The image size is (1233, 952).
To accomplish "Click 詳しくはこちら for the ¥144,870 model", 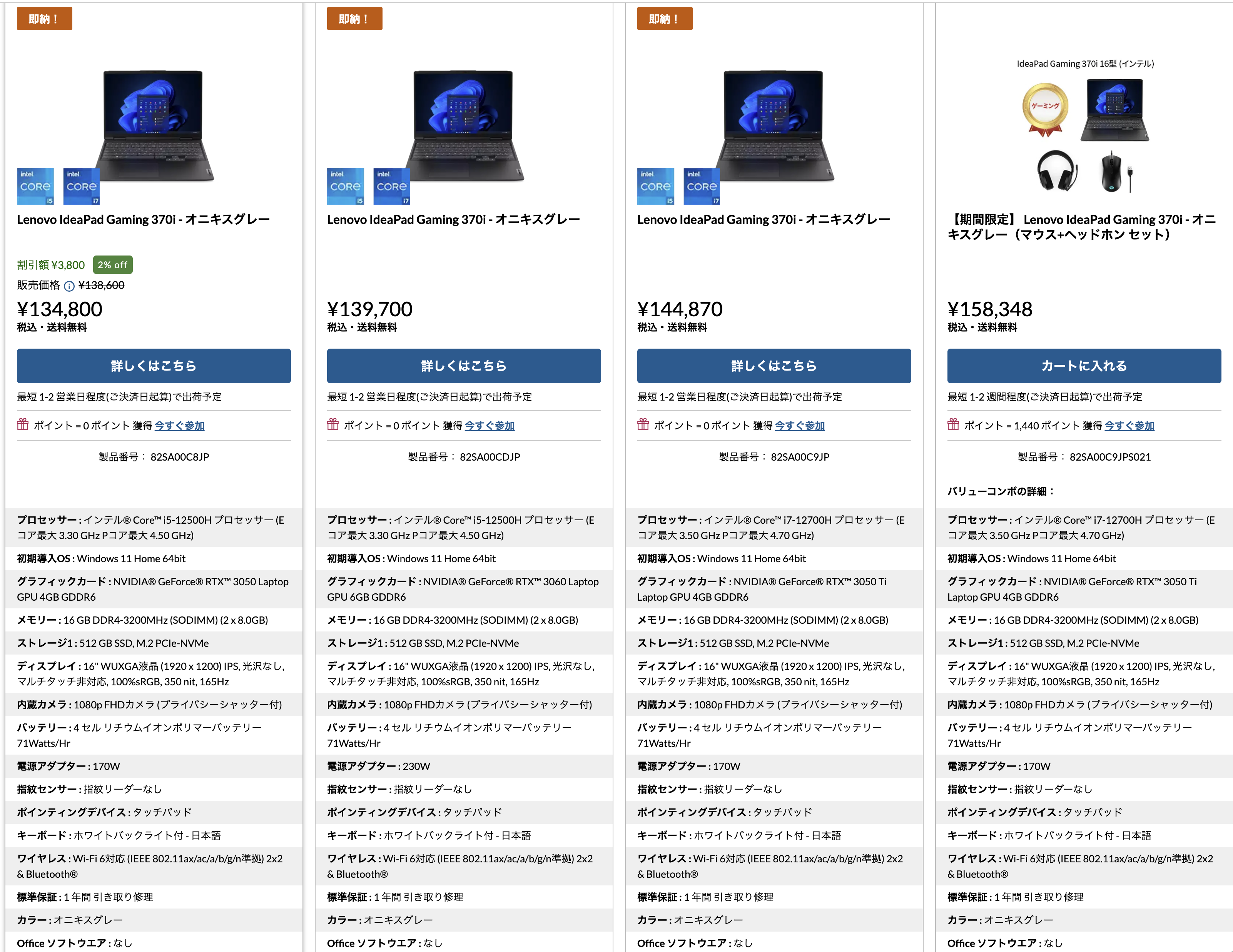I will pos(774,366).
